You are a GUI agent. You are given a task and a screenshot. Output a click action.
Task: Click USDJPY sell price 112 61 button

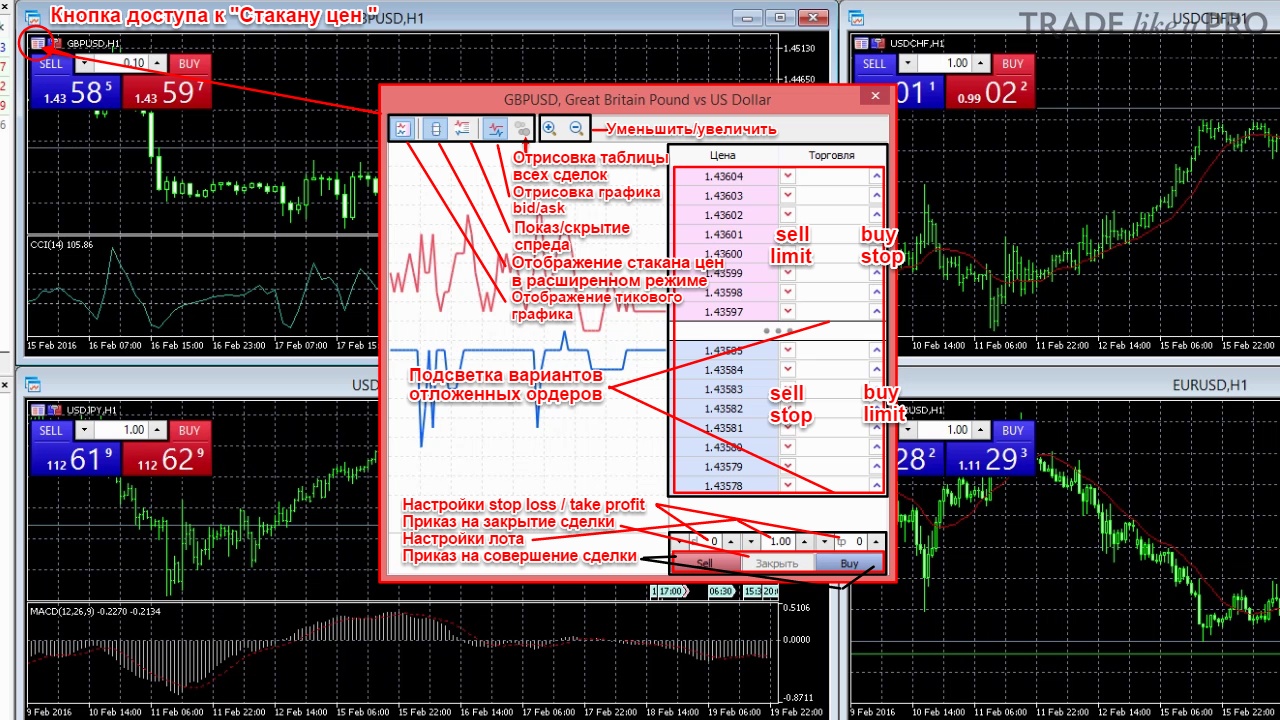[75, 458]
